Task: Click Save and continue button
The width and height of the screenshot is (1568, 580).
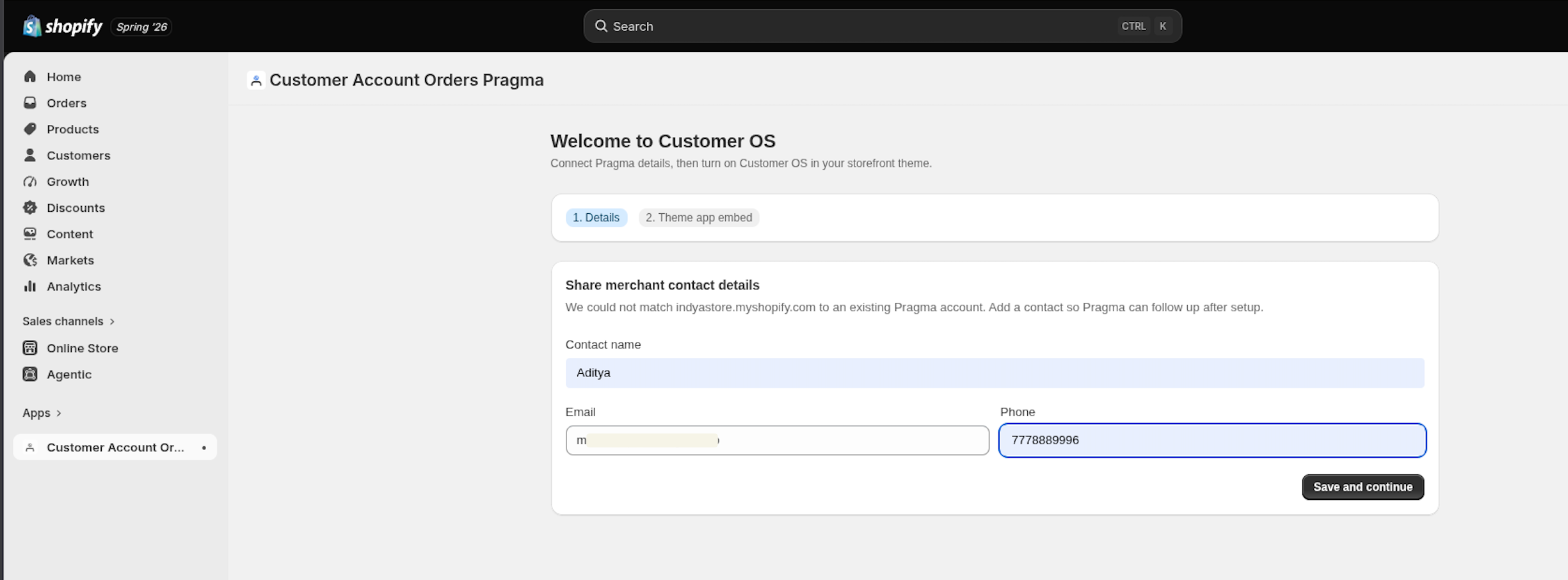Action: [x=1363, y=487]
